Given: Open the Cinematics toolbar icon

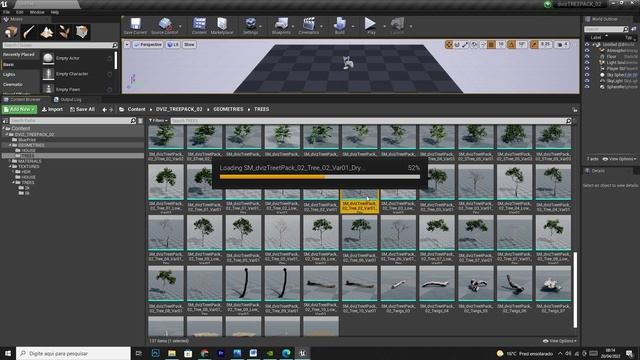Looking at the screenshot, I should 309,26.
